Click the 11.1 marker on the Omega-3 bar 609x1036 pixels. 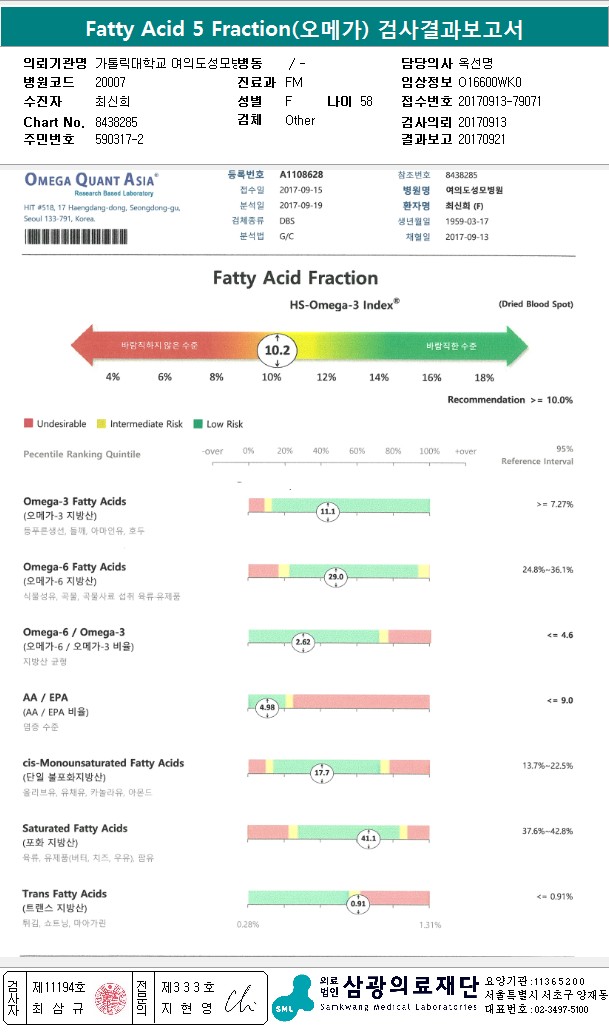coord(328,512)
